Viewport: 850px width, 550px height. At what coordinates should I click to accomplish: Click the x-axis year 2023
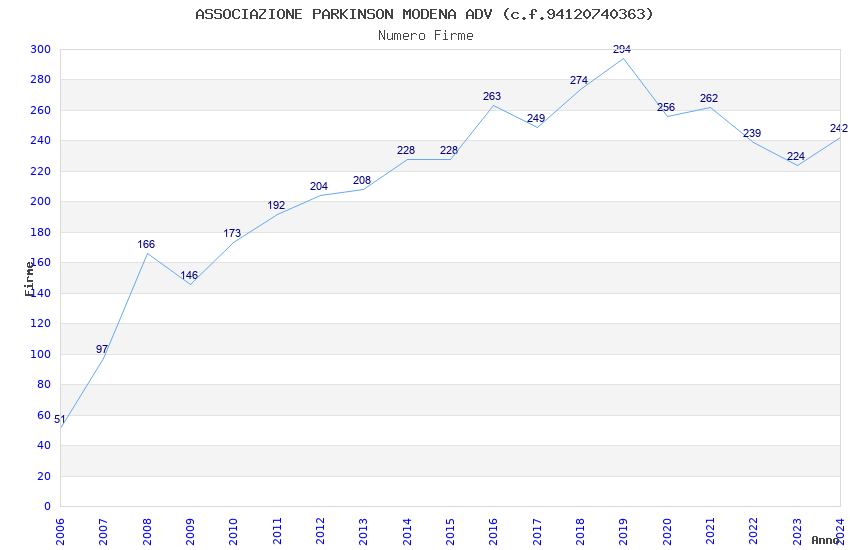click(x=797, y=532)
